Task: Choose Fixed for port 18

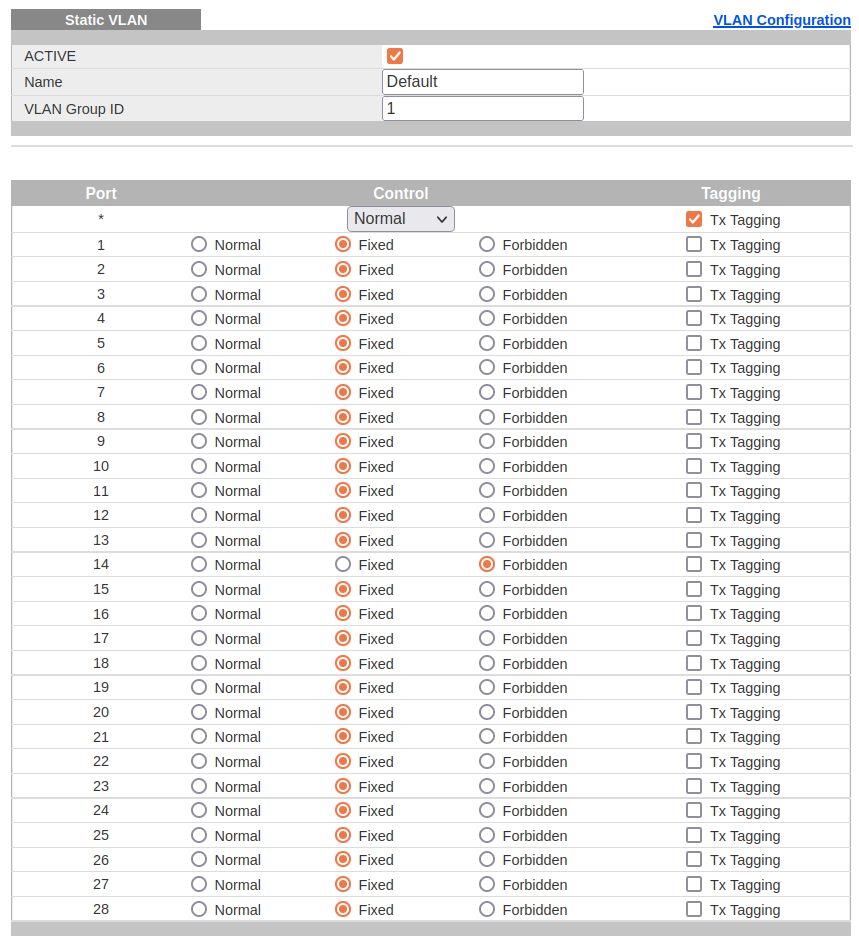Action: click(x=343, y=663)
